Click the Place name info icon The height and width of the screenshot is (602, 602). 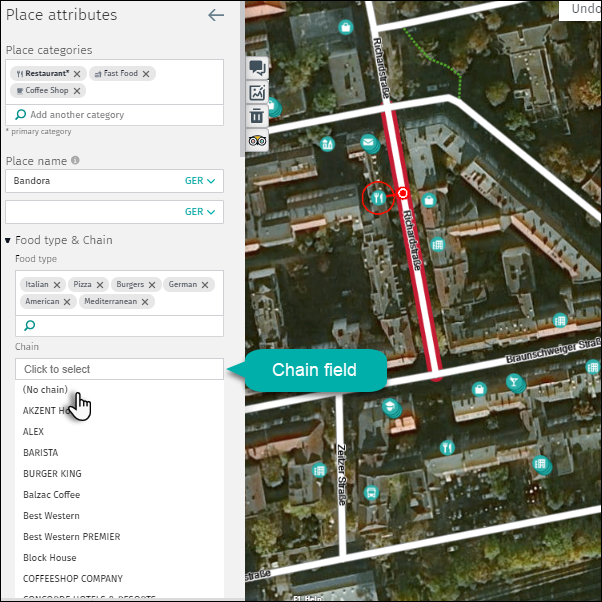[75, 160]
